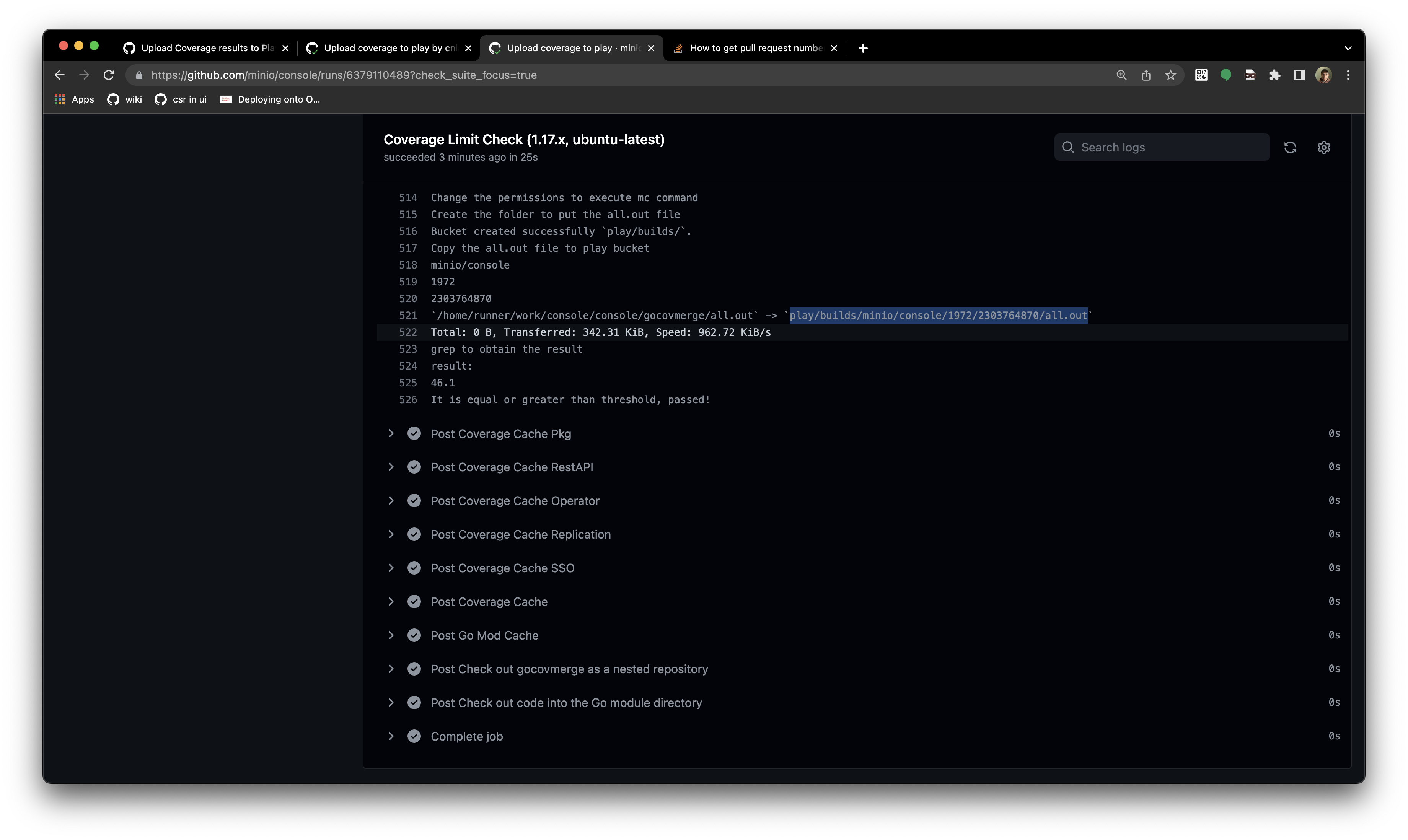Click the zoom magnifier icon in address bar
1408x840 pixels.
(x=1121, y=75)
